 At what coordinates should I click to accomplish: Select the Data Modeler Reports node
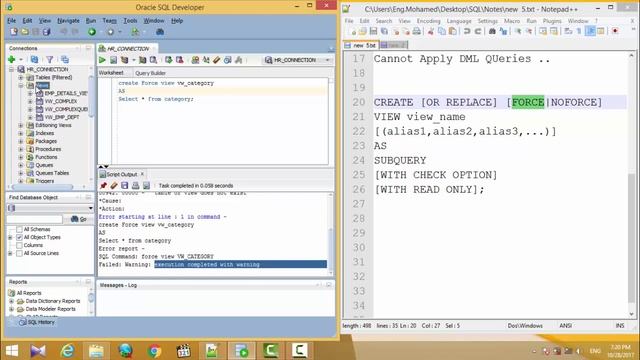(50, 309)
